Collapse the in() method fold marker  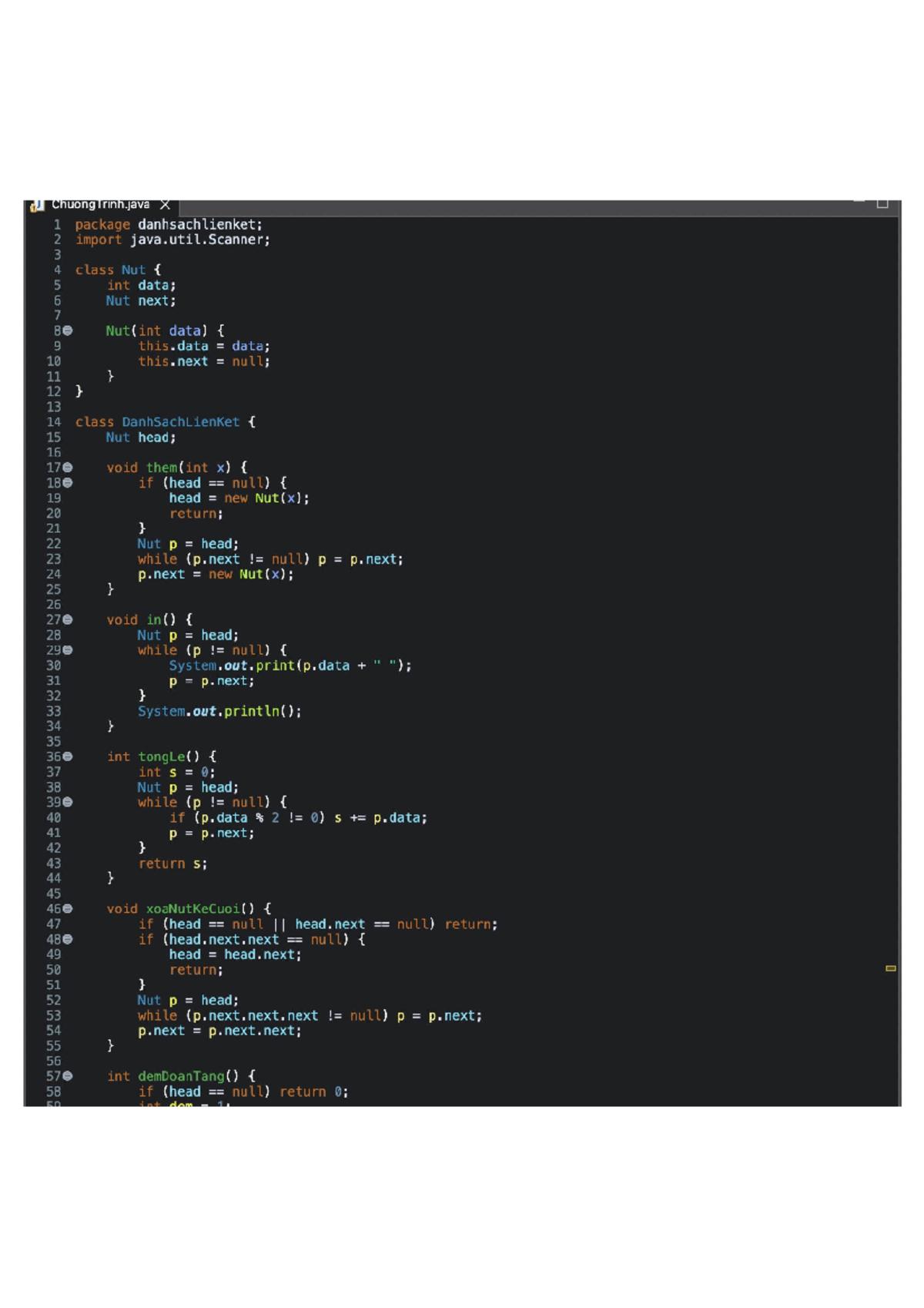point(68,619)
